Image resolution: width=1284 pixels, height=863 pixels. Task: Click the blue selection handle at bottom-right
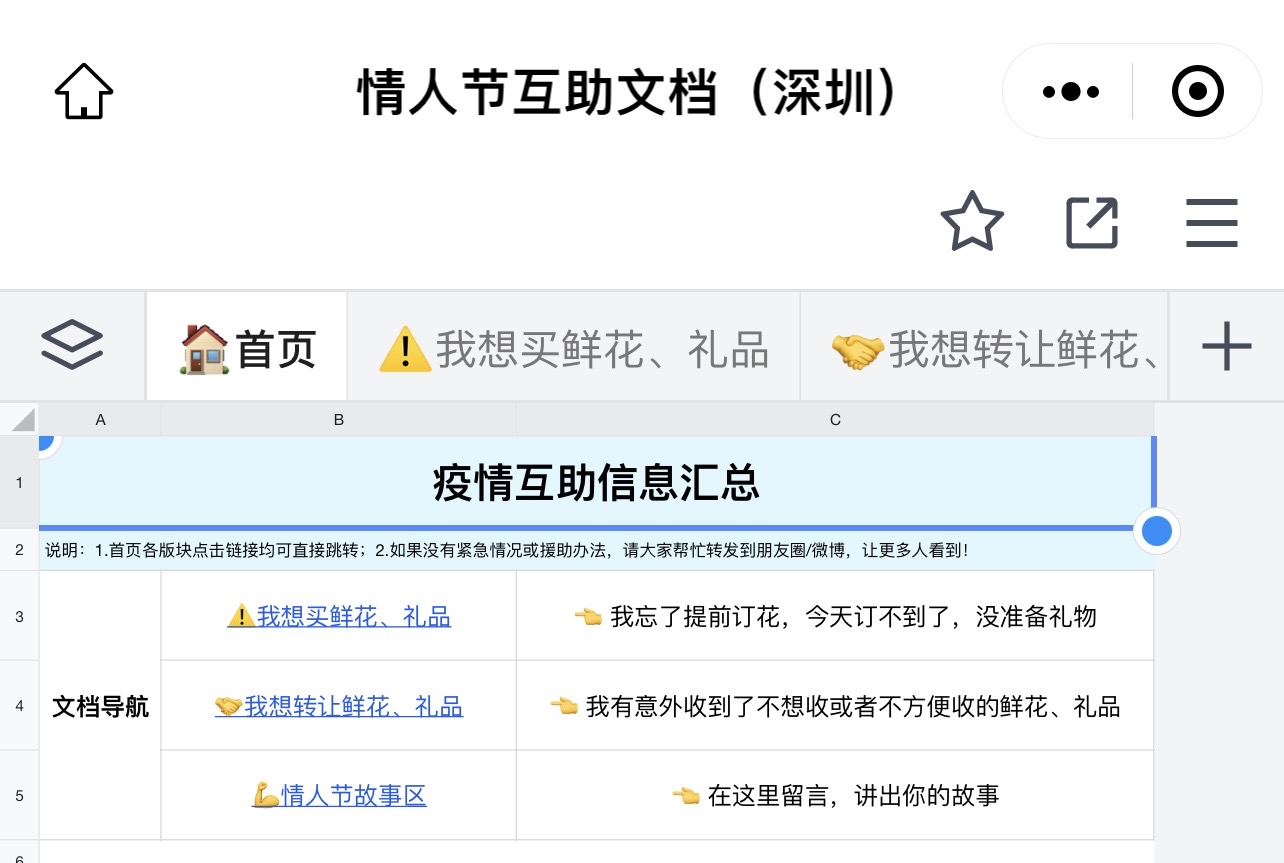tap(1156, 530)
